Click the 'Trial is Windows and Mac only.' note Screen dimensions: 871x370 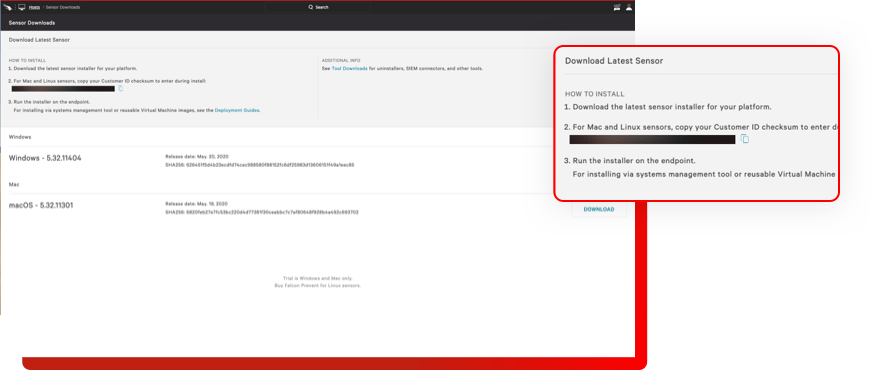coord(318,278)
